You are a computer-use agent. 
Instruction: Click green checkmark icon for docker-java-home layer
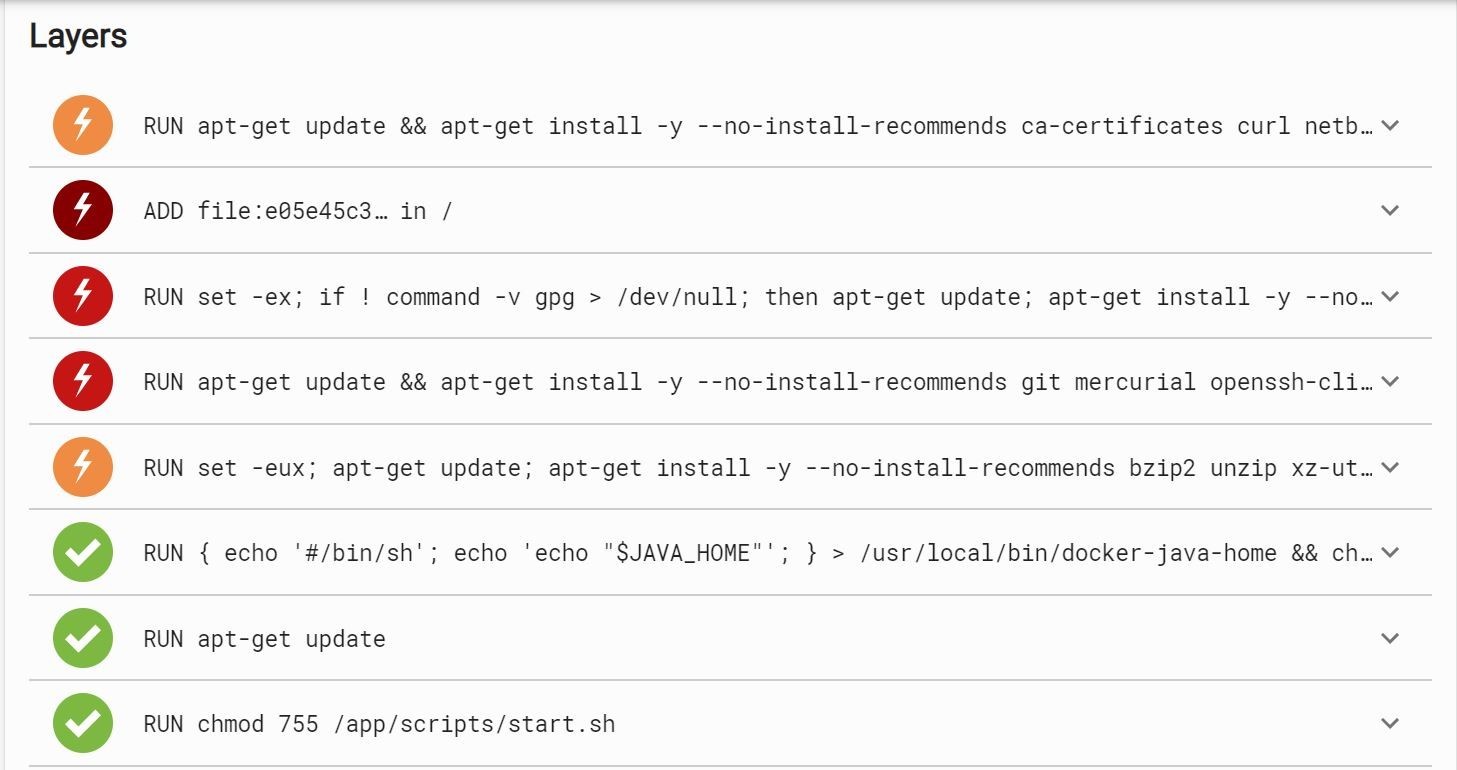click(83, 552)
